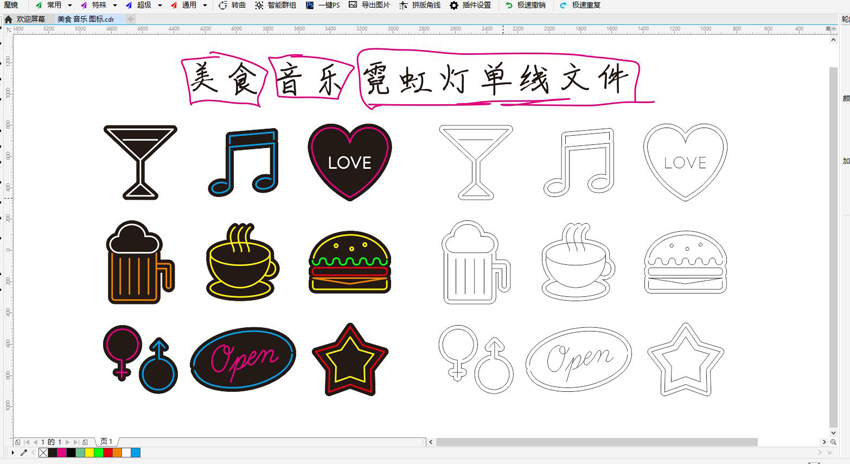Run the 转曲 convert-to-curves tool
This screenshot has width=850, height=464.
[x=232, y=5]
